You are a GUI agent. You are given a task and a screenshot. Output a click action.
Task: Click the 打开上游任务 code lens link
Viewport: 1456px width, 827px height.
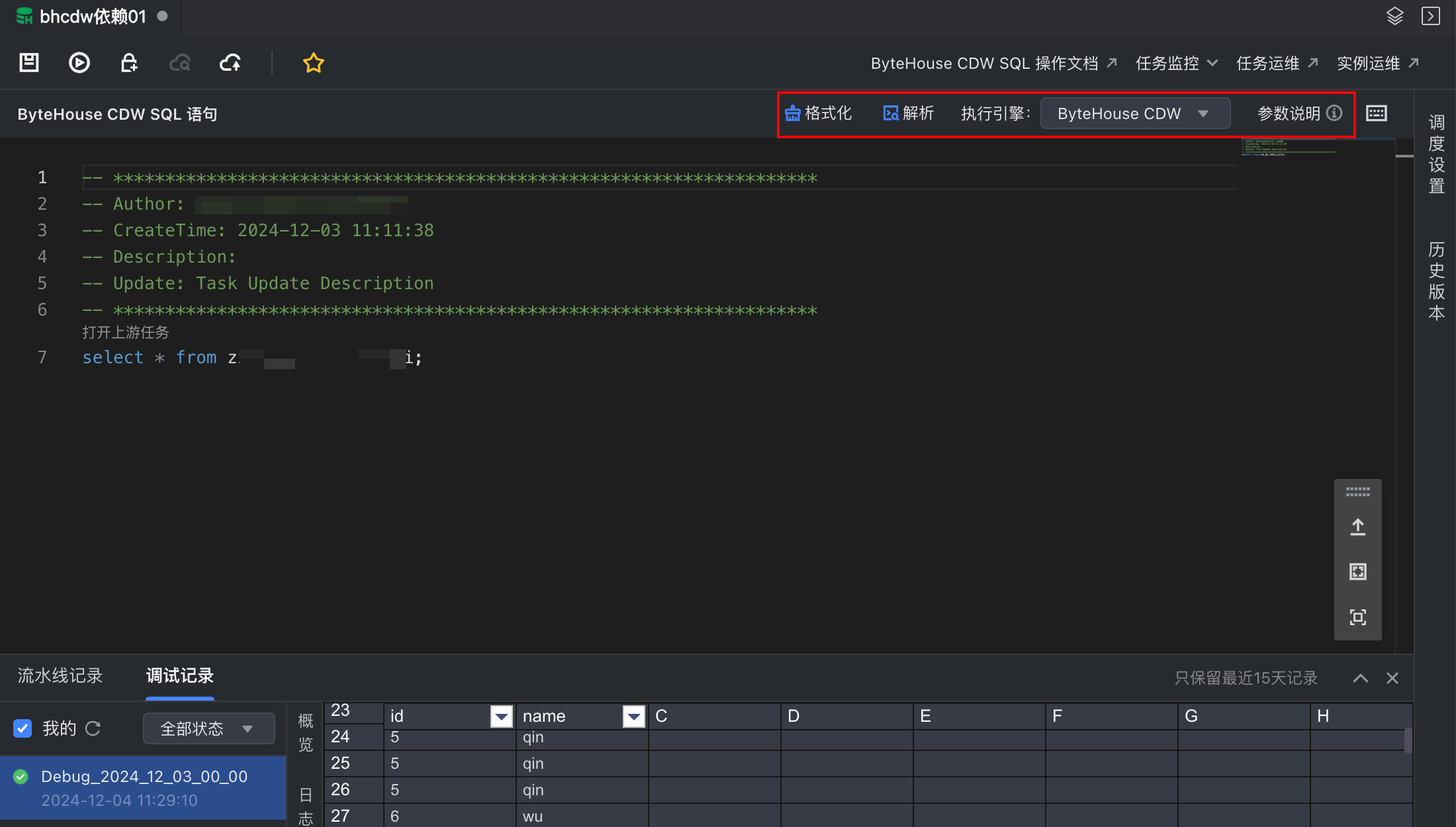pos(126,332)
